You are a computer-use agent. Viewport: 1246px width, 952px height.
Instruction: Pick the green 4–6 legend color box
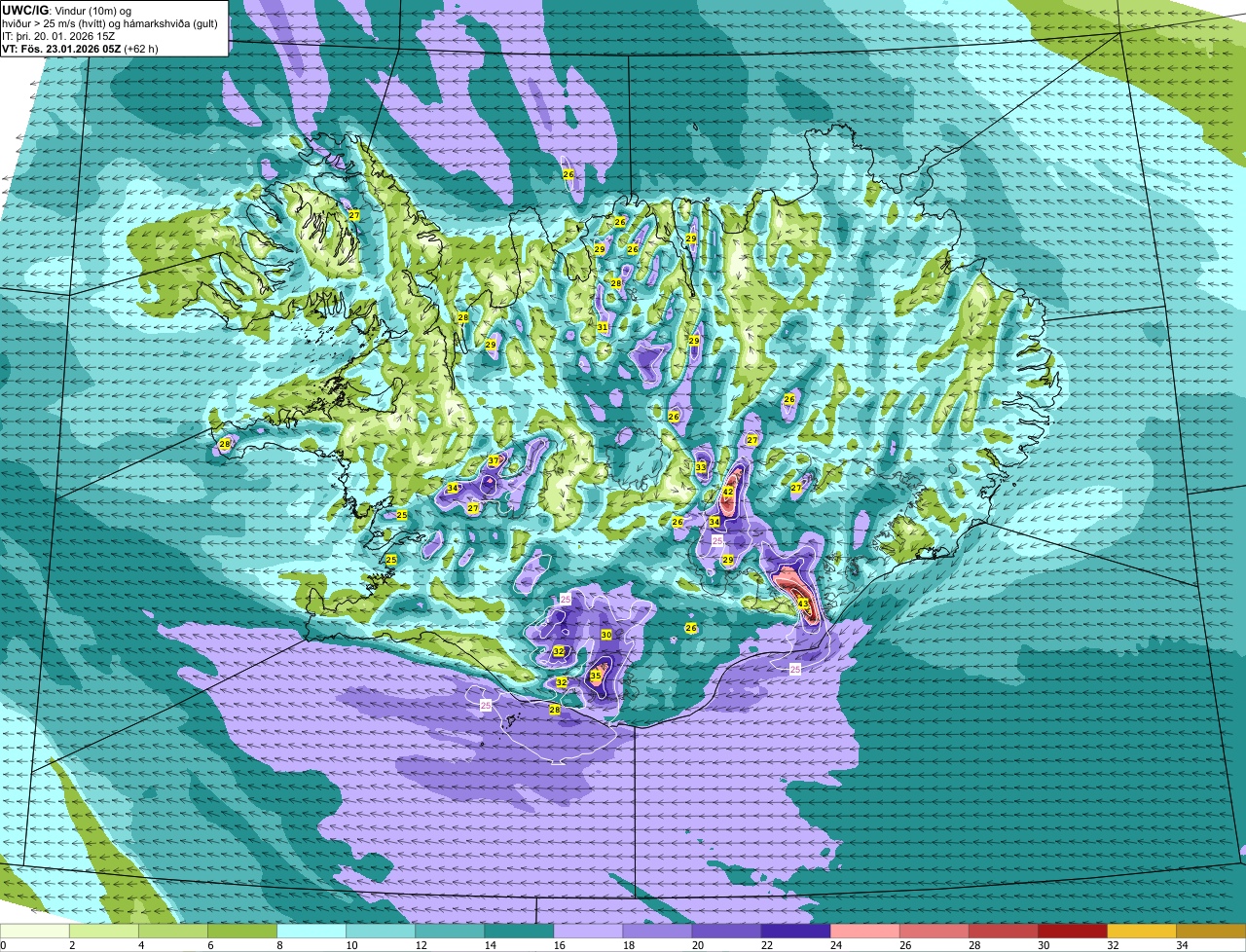pyautogui.click(x=173, y=932)
